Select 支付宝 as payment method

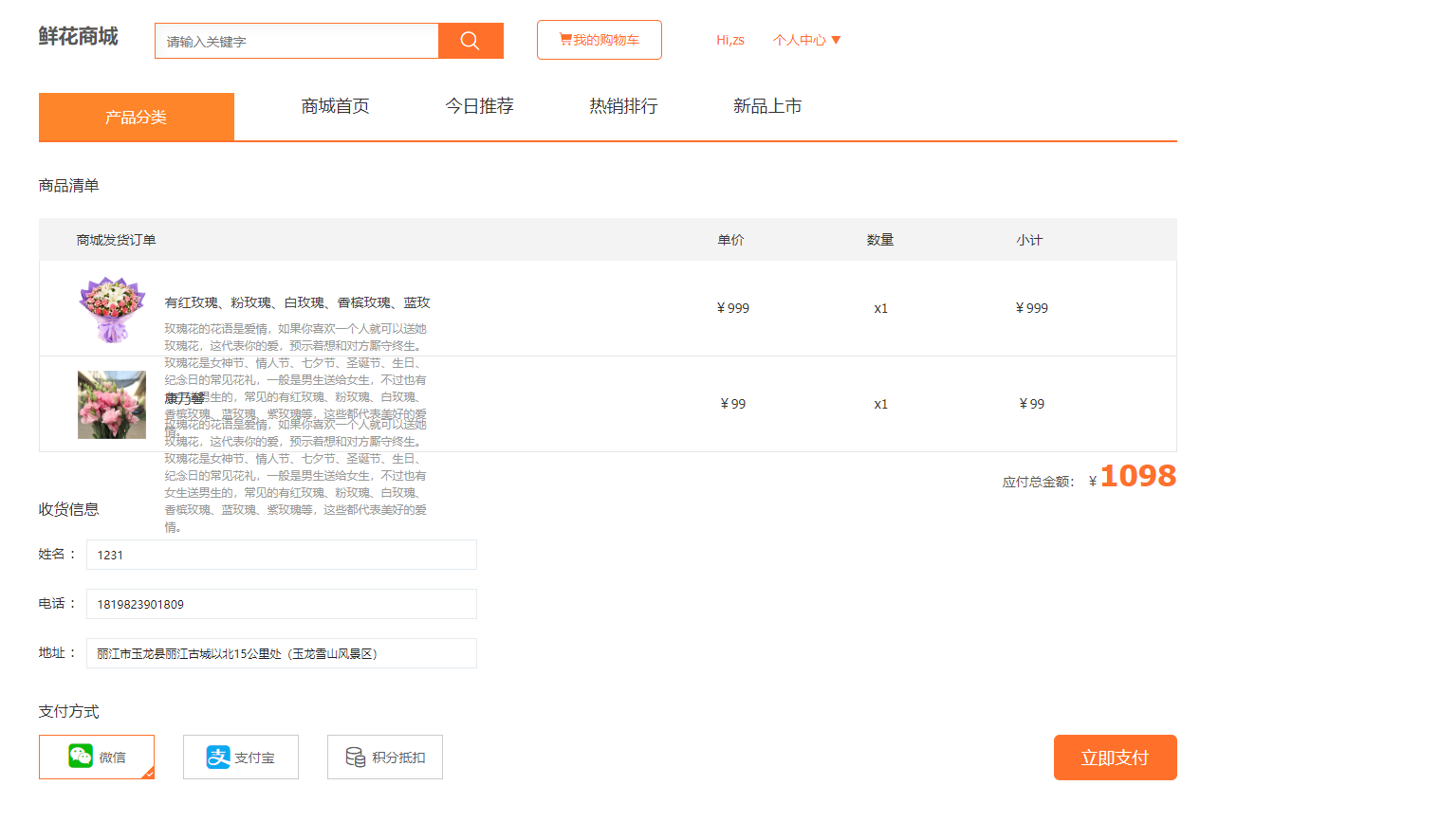[x=241, y=757]
